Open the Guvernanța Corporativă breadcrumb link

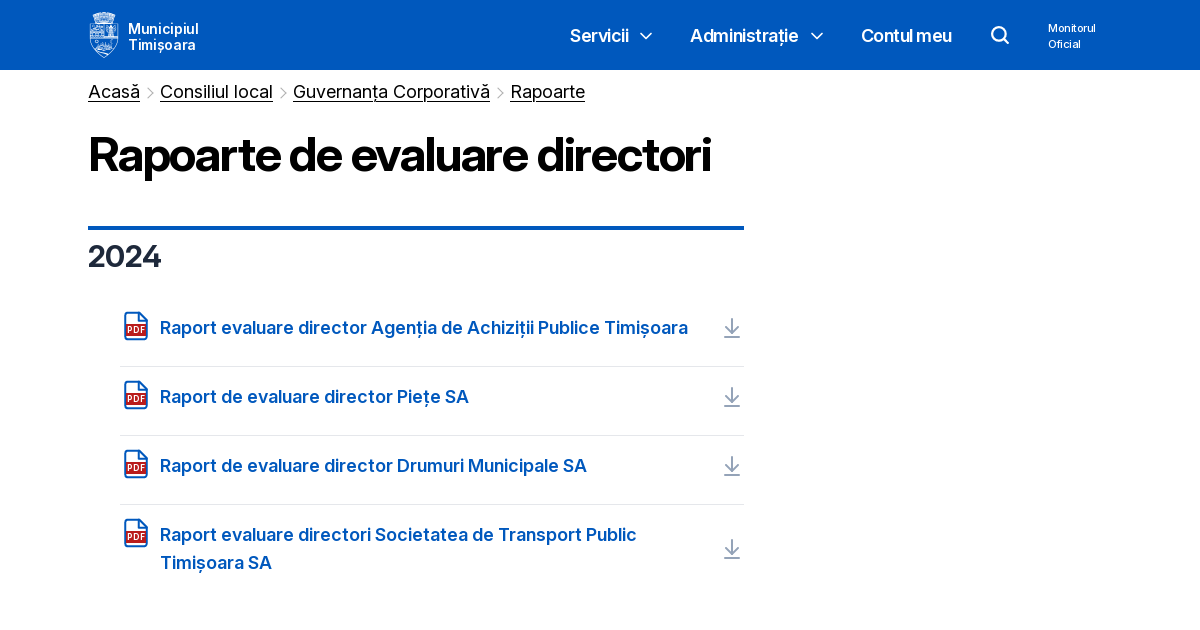tap(391, 91)
